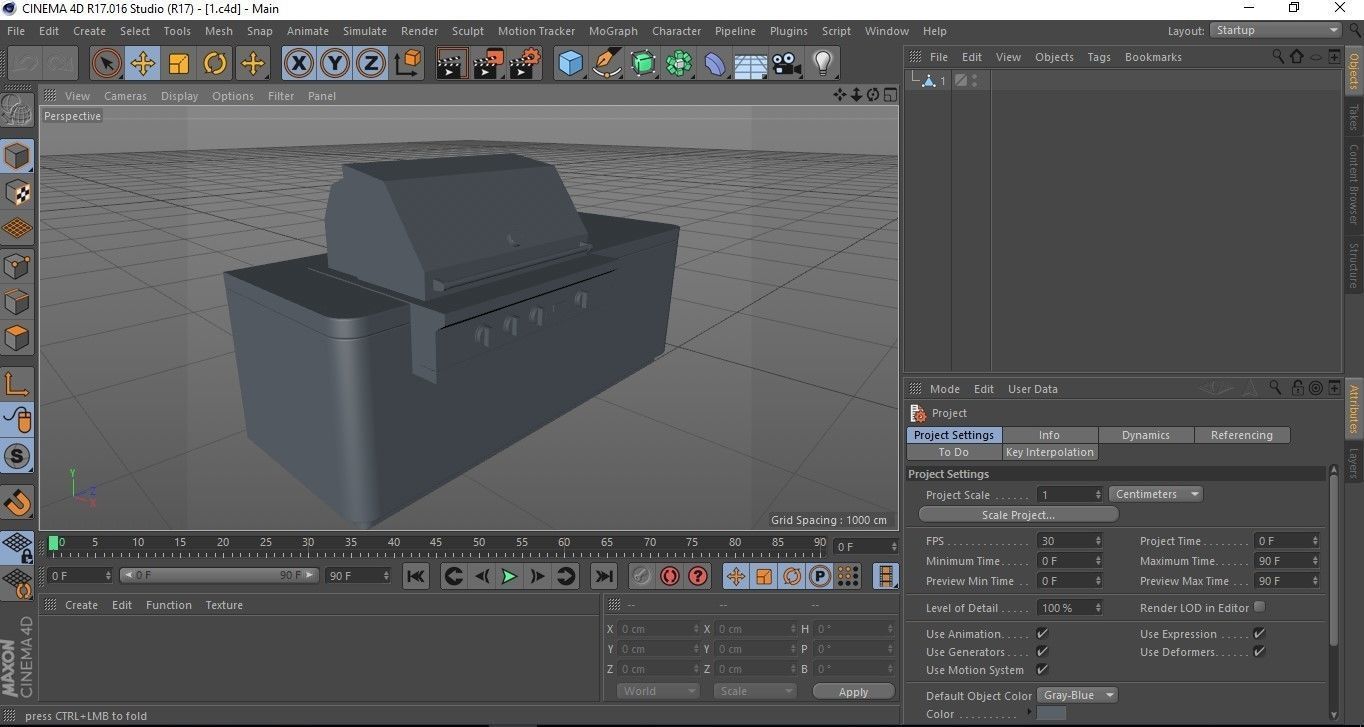Toggle Autokeying button

click(x=670, y=576)
